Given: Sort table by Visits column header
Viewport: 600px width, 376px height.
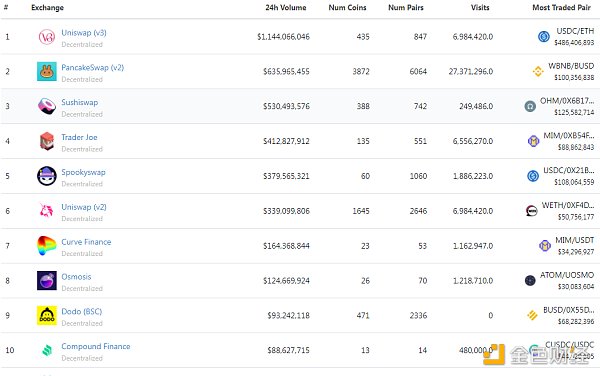Looking at the screenshot, I should click(480, 8).
